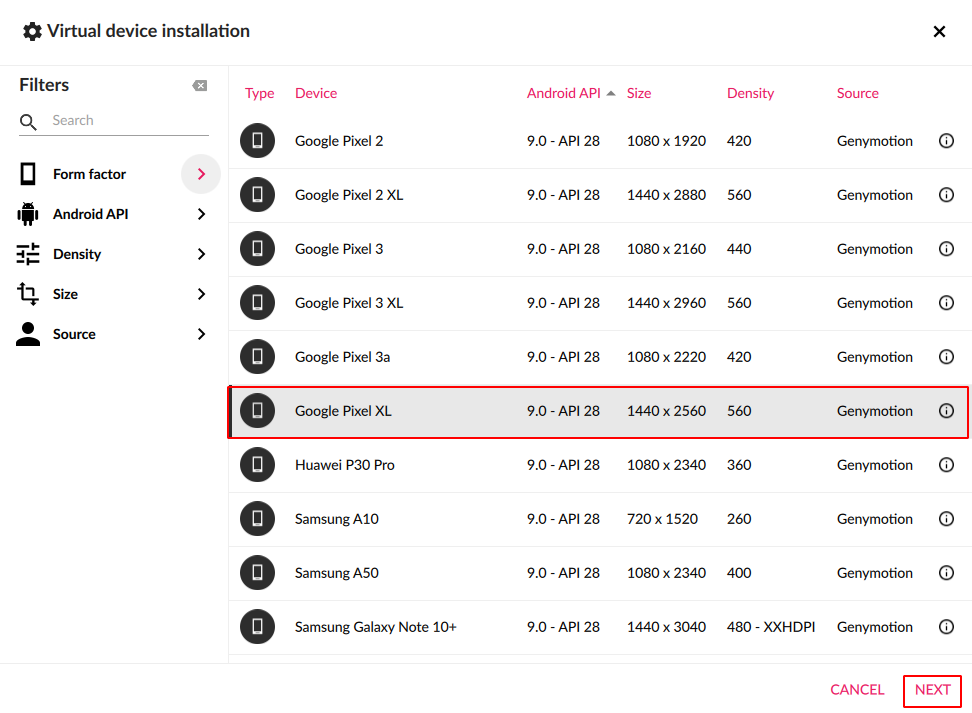Open Google Pixel 3a info icon
972x713 pixels.
click(x=946, y=356)
